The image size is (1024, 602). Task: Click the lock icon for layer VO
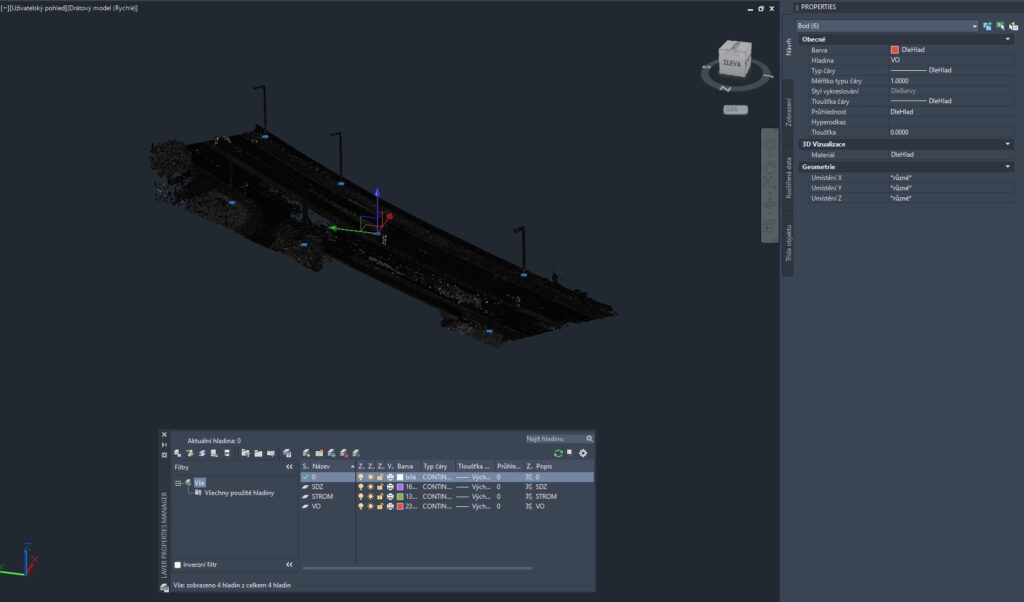click(380, 506)
